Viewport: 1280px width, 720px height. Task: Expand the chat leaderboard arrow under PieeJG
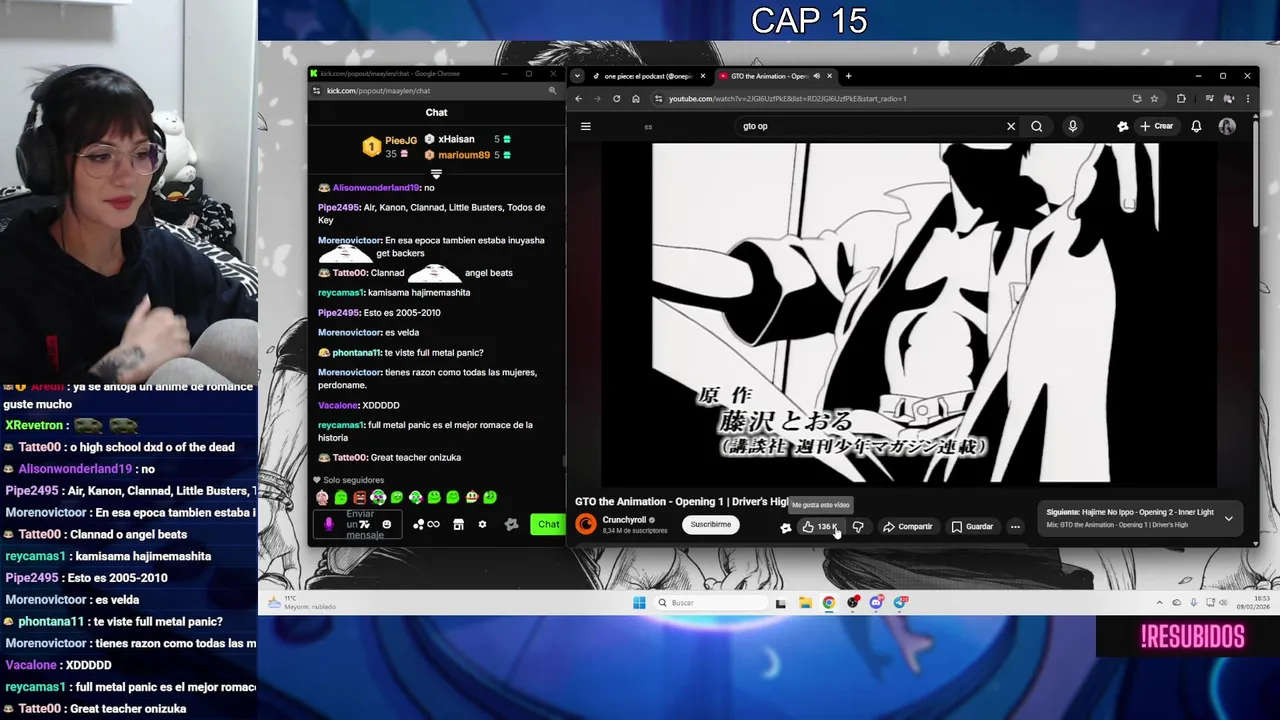[436, 174]
